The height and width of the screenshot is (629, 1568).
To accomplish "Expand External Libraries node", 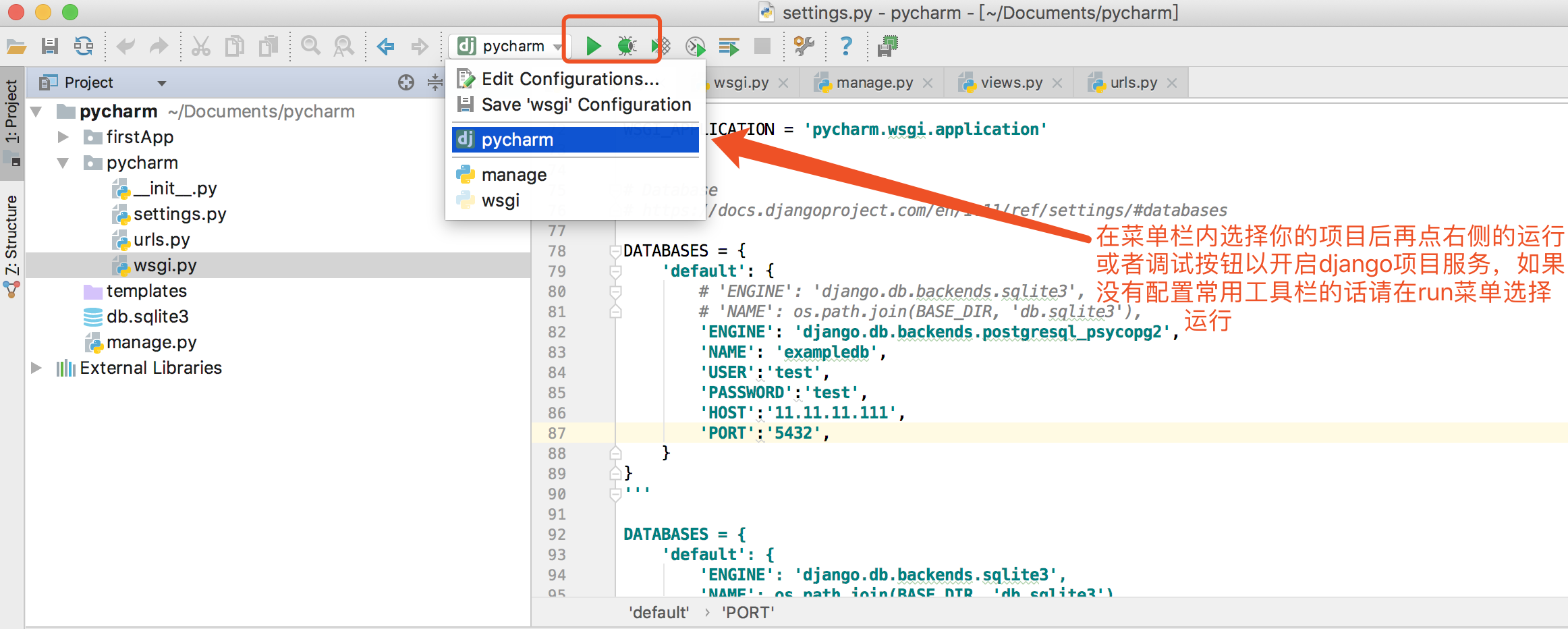I will pyautogui.click(x=36, y=368).
